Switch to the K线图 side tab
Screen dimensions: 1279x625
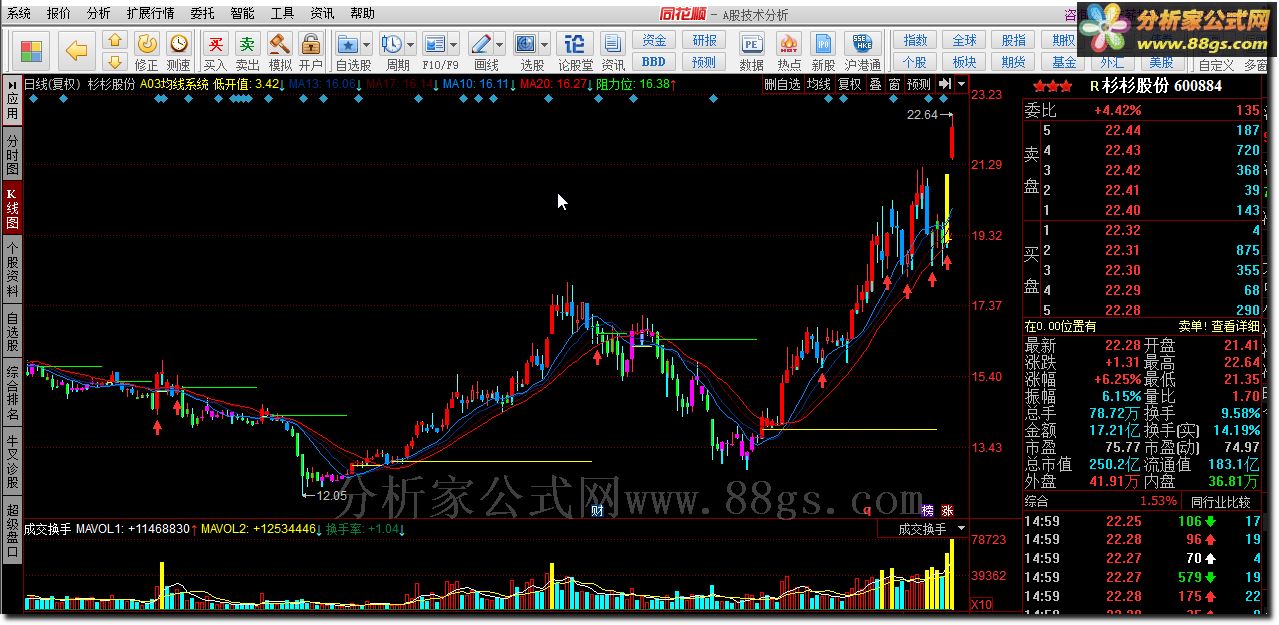[x=12, y=208]
